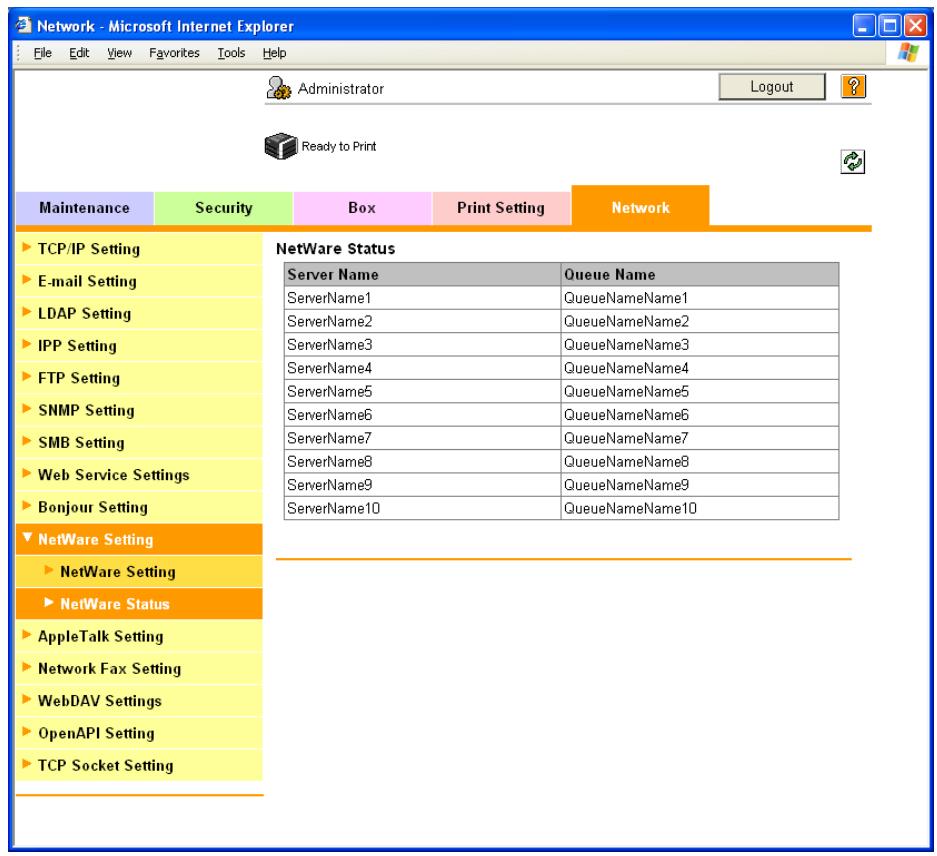Click the Internet Explorer page icon in title bar
The height and width of the screenshot is (856, 937).
(24, 25)
